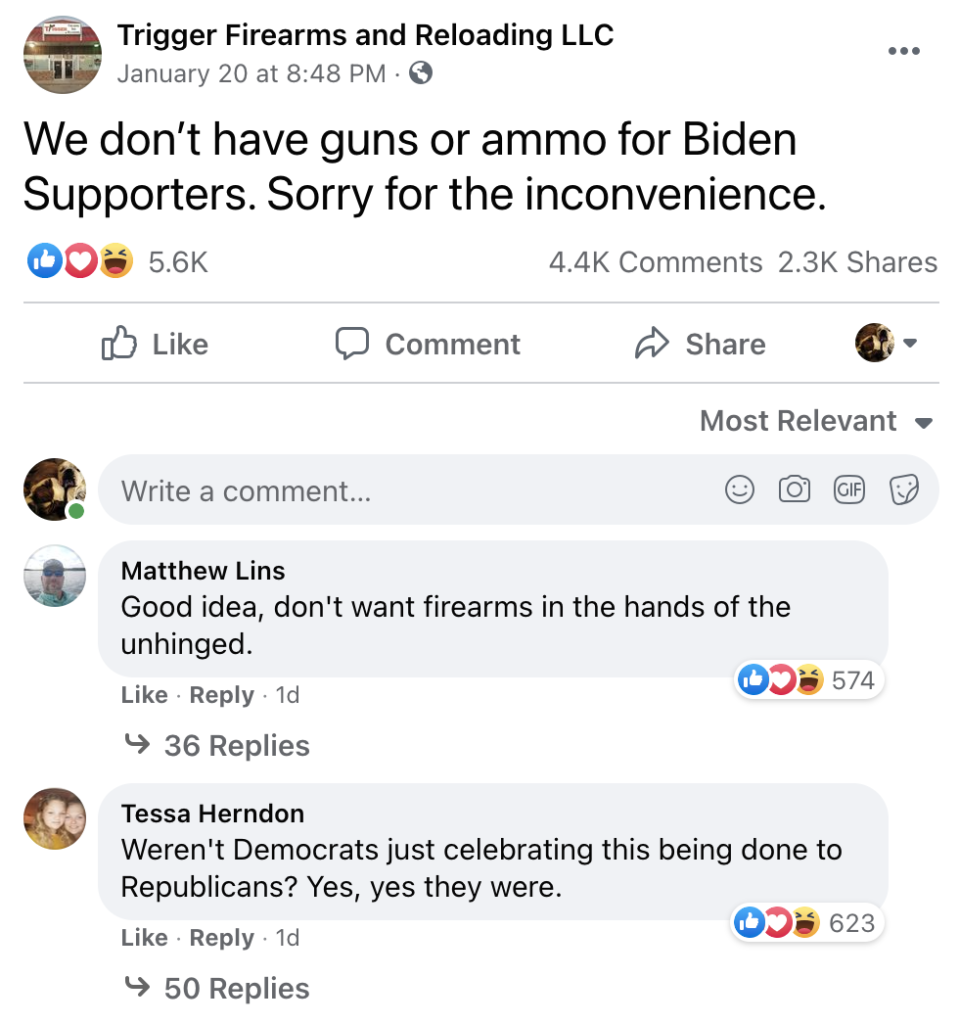Expand 36 Replies under Matthew Lins

[x=217, y=746]
